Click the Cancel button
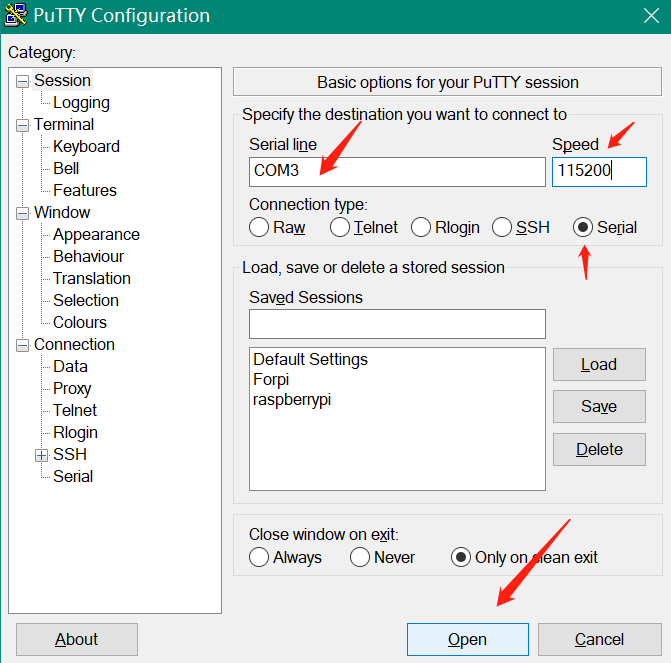Image resolution: width=671 pixels, height=663 pixels. pyautogui.click(x=600, y=639)
